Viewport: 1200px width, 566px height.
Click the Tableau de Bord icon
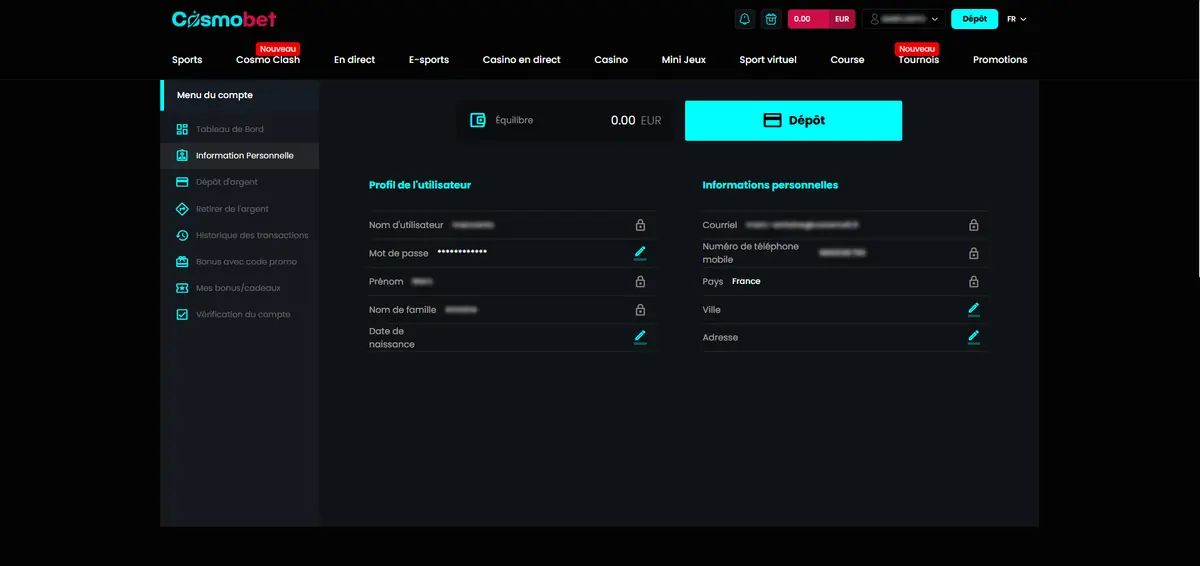pyautogui.click(x=182, y=129)
